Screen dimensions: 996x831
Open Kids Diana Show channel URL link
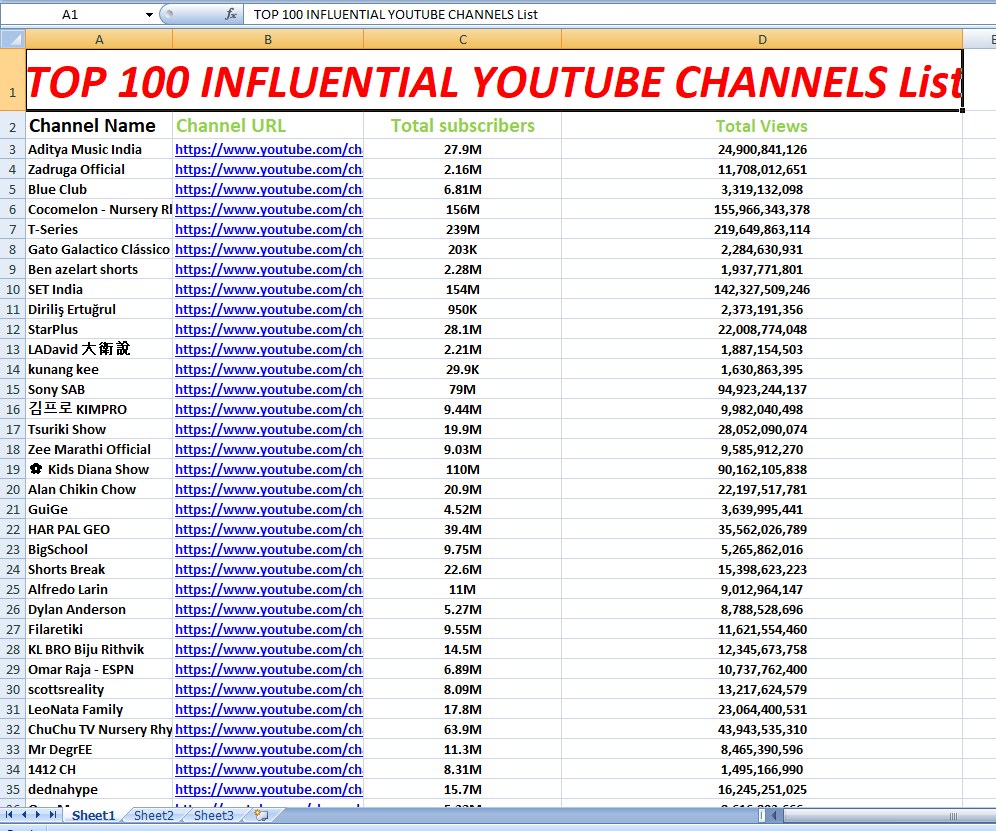[x=269, y=470]
